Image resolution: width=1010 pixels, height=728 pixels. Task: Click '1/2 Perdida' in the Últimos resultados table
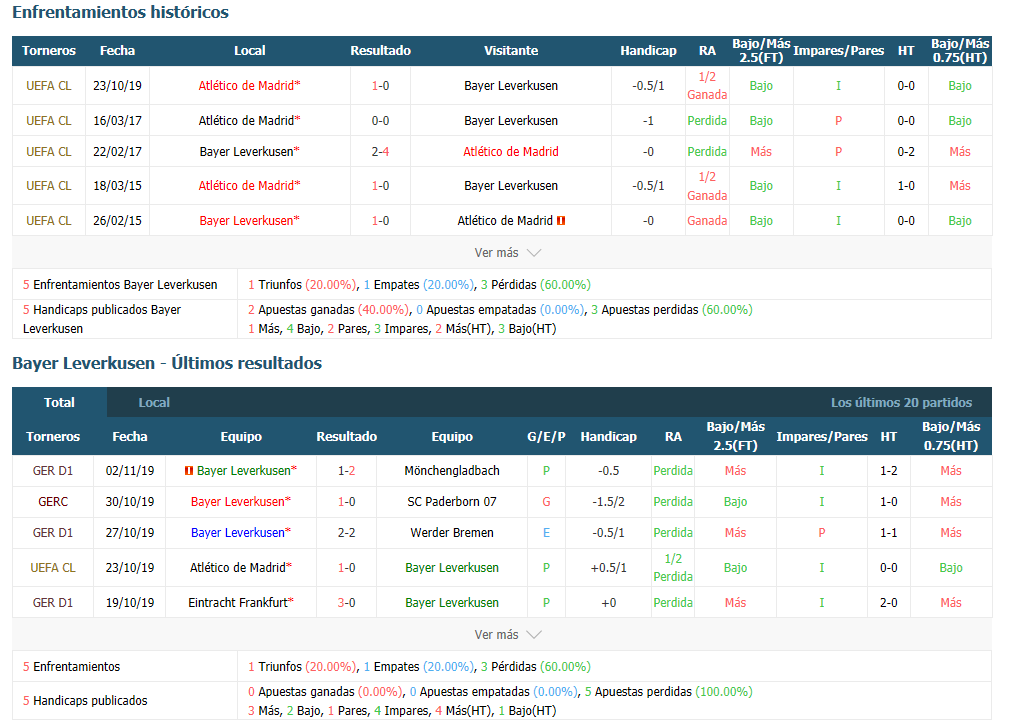click(672, 568)
